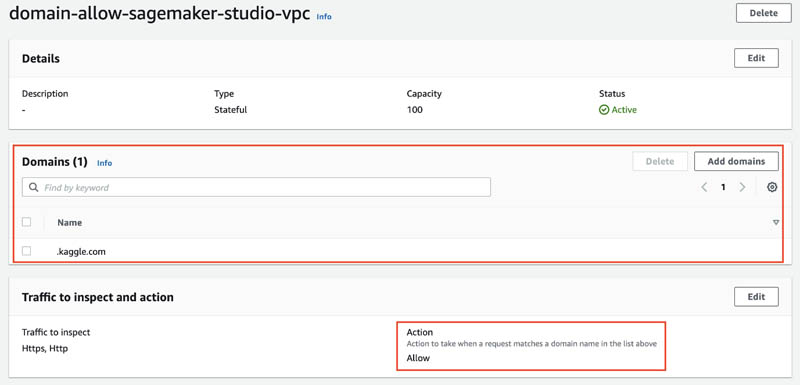Edit traffic to inspect and action

(x=756, y=297)
